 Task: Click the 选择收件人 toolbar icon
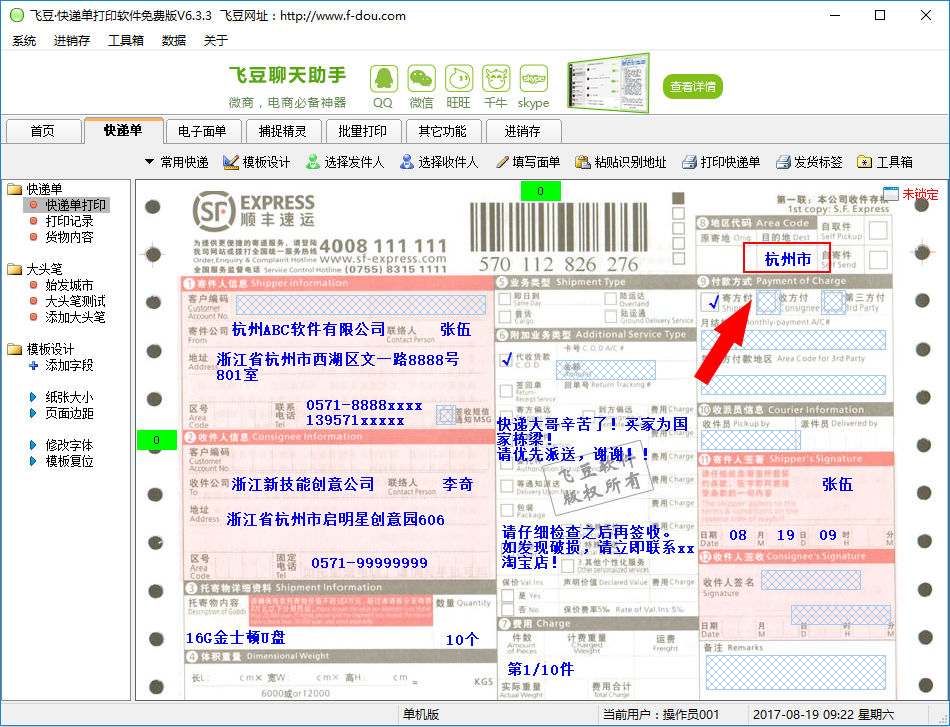(x=407, y=162)
